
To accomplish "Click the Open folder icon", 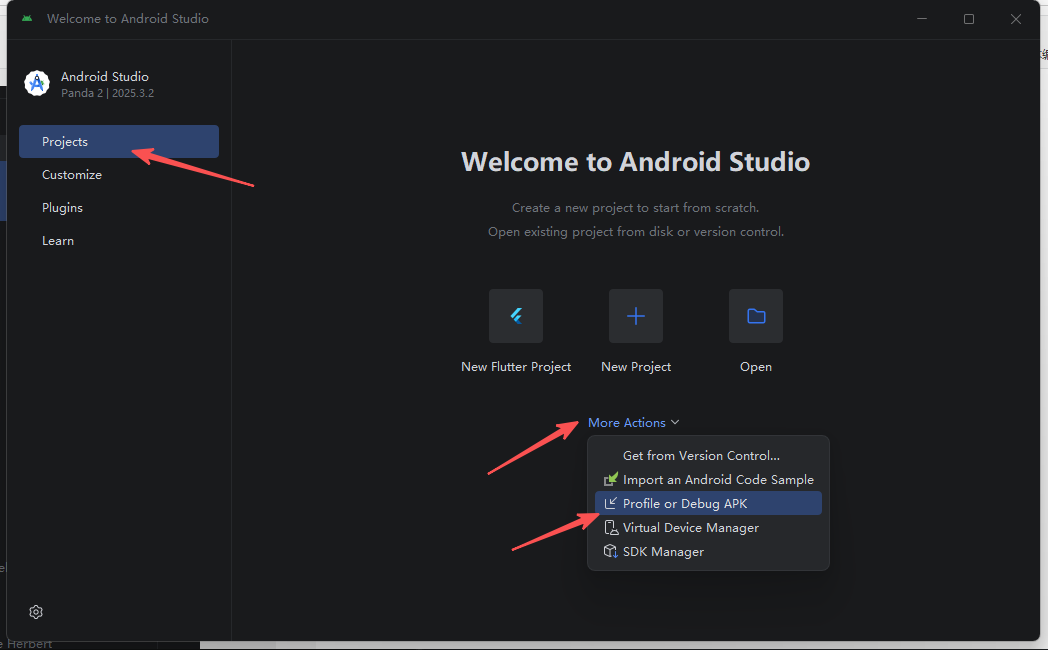I will coord(756,316).
